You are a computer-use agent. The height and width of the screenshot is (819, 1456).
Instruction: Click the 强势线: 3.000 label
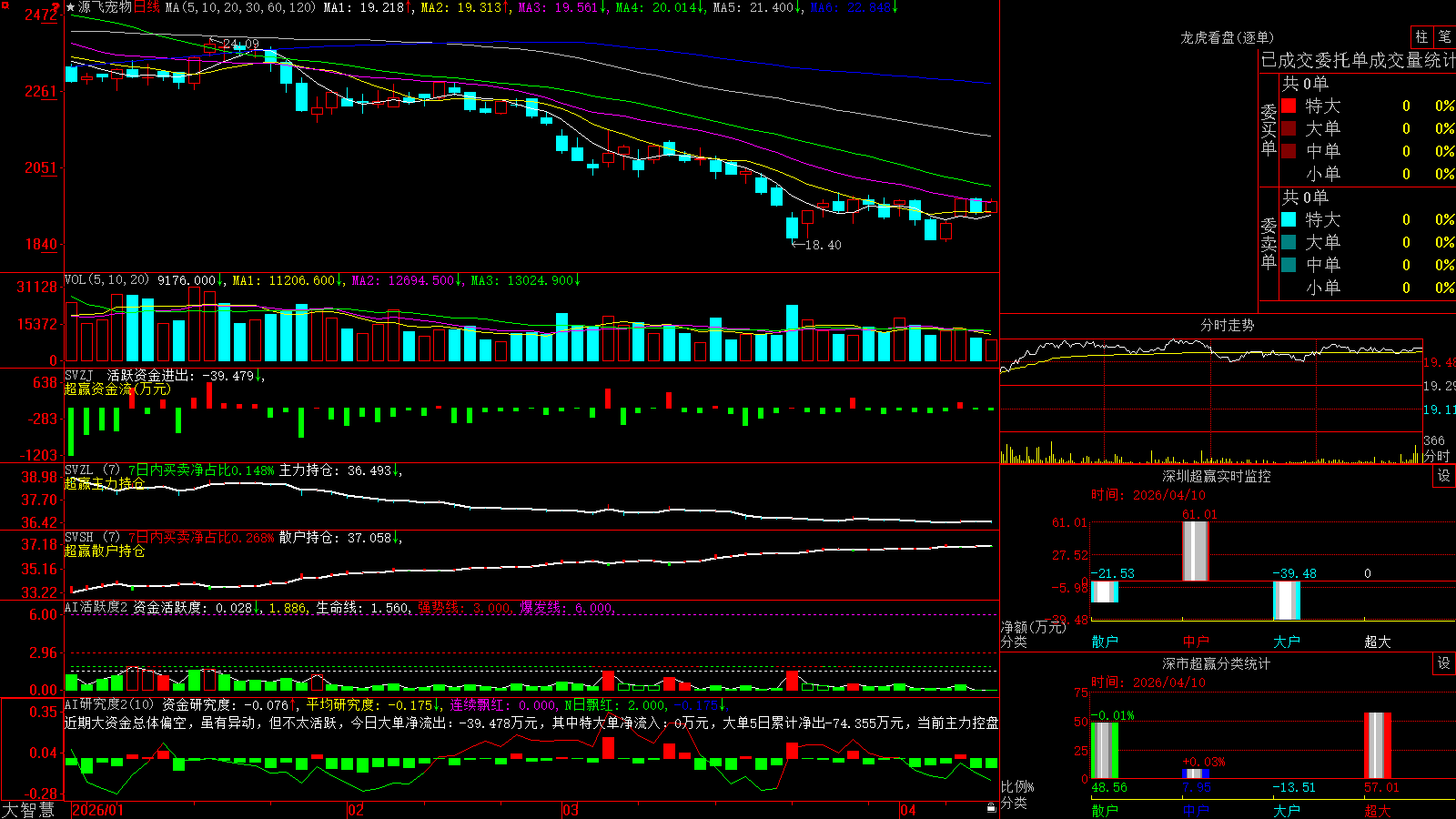click(464, 607)
